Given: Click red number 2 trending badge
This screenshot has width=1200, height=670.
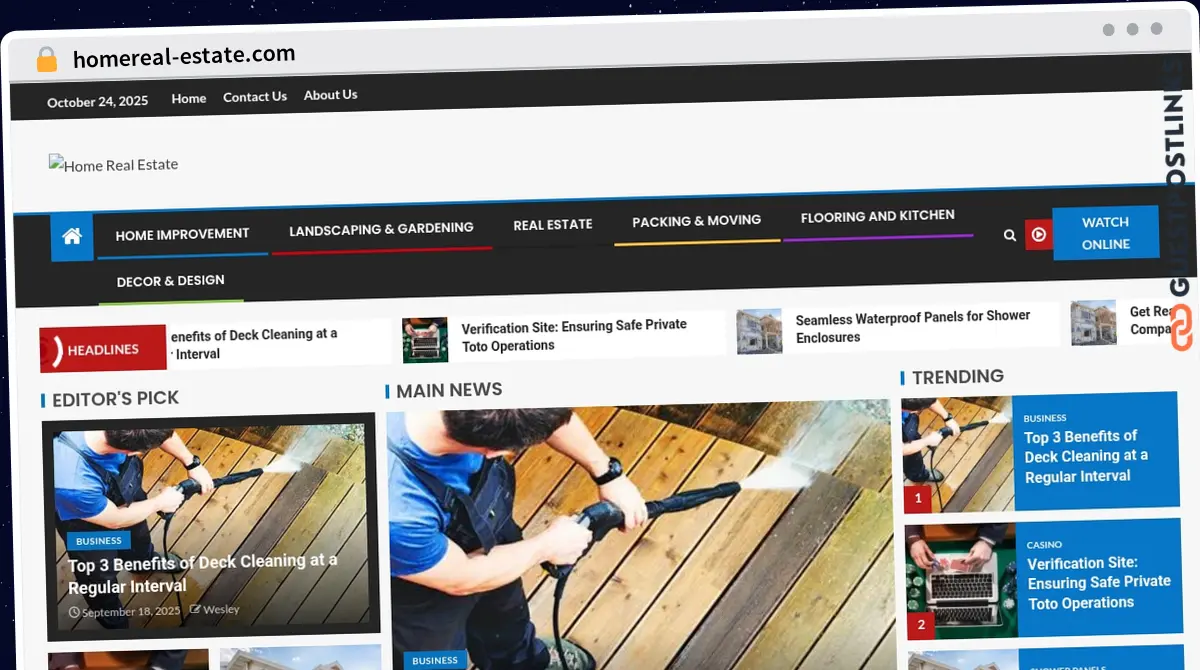Looking at the screenshot, I should tap(920, 625).
